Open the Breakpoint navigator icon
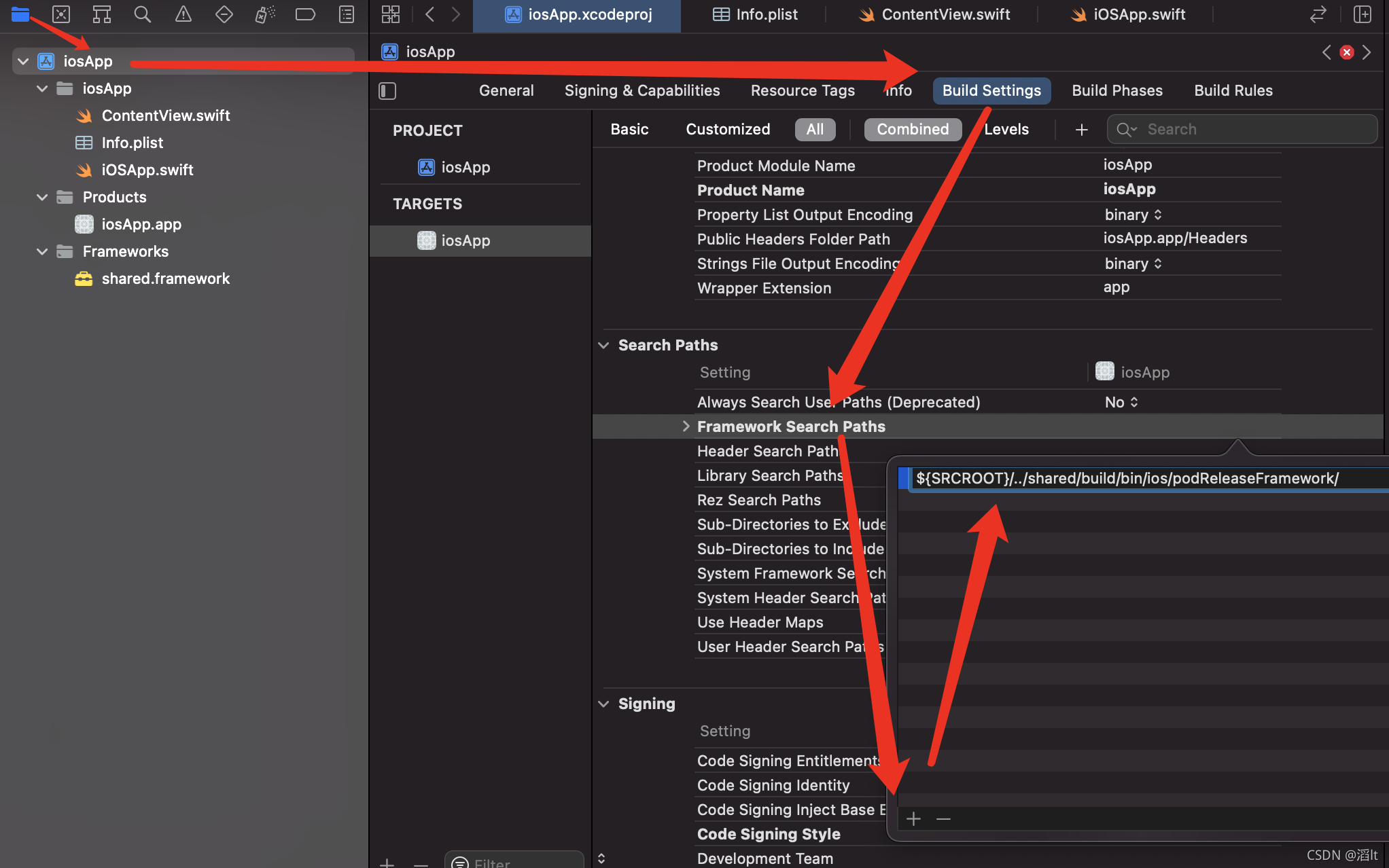This screenshot has height=868, width=1389. (x=305, y=14)
